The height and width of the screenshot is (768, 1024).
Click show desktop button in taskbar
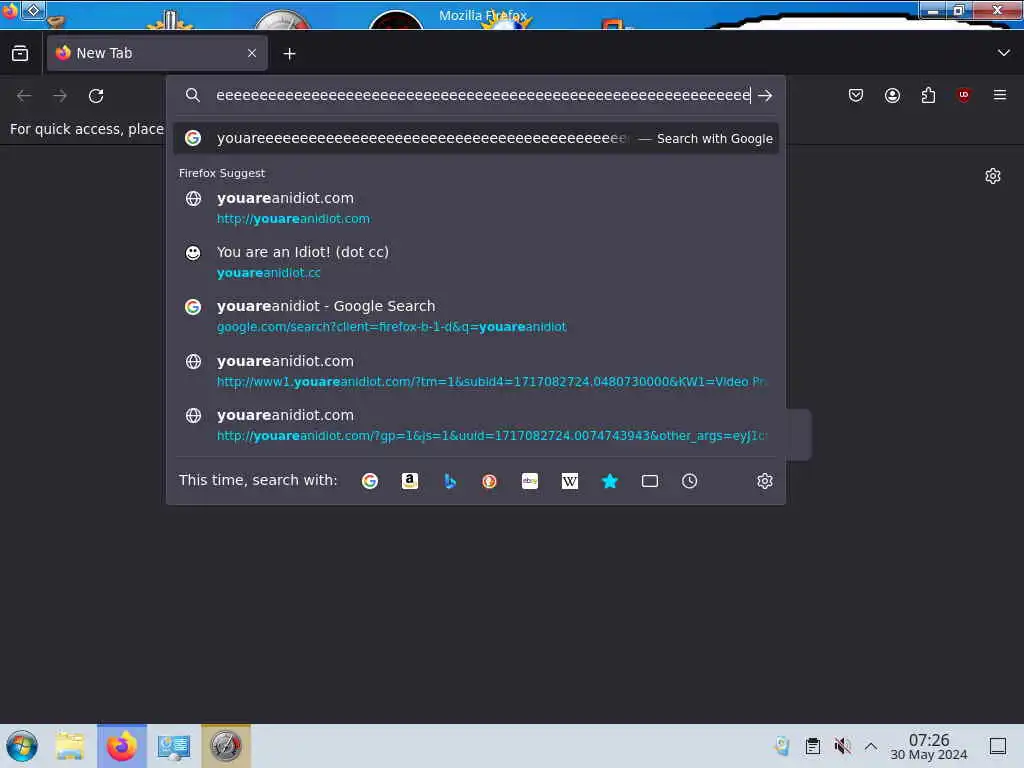[x=998, y=746]
